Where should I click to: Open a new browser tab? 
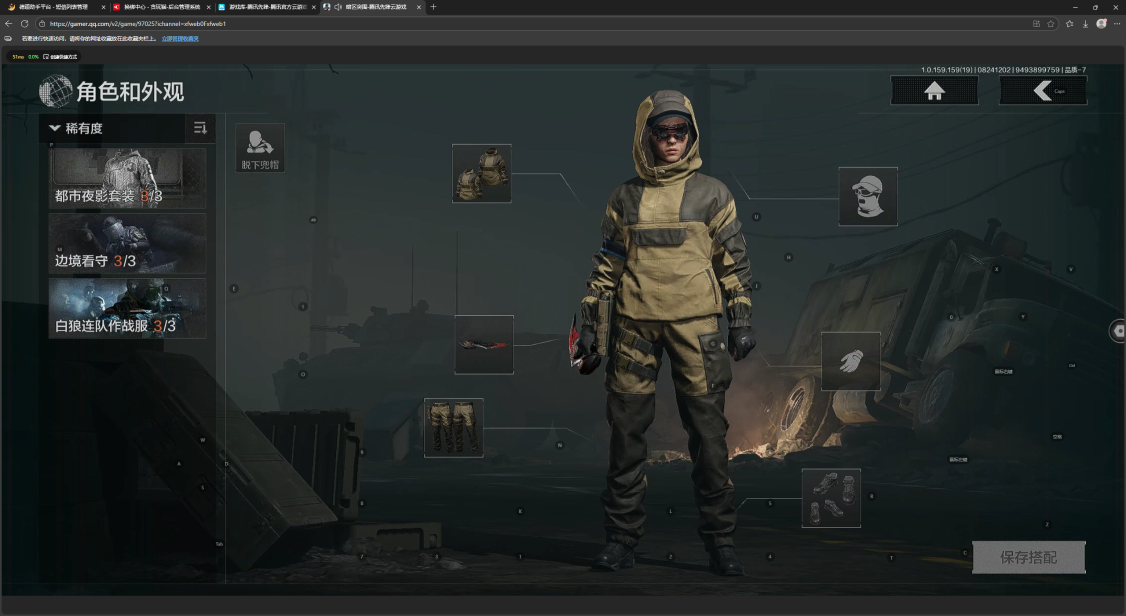coord(433,6)
